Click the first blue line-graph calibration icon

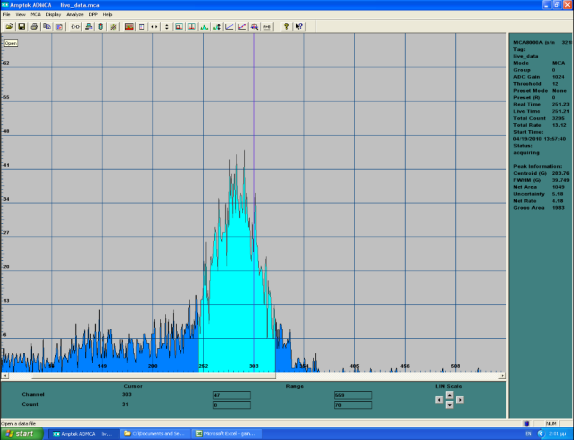(229, 27)
